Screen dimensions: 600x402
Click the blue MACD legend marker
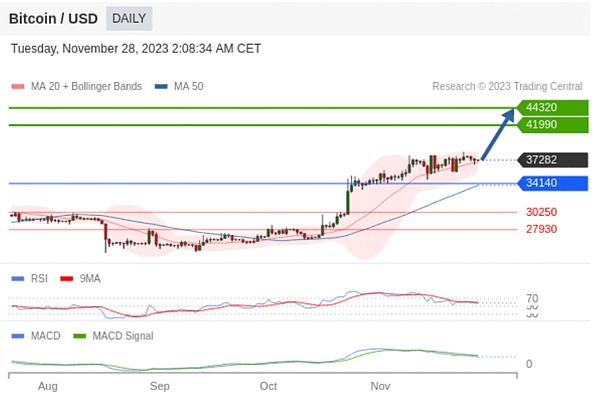[18, 336]
